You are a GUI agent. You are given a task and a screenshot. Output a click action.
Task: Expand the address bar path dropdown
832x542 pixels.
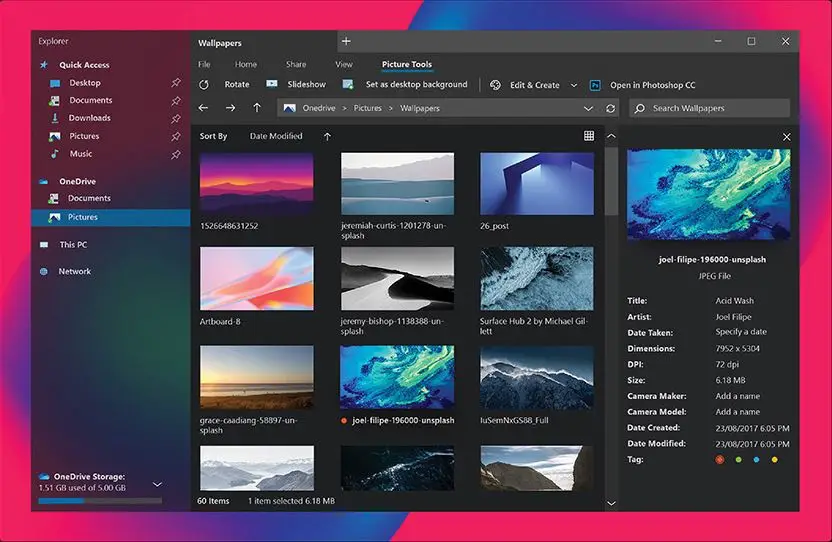(588, 108)
